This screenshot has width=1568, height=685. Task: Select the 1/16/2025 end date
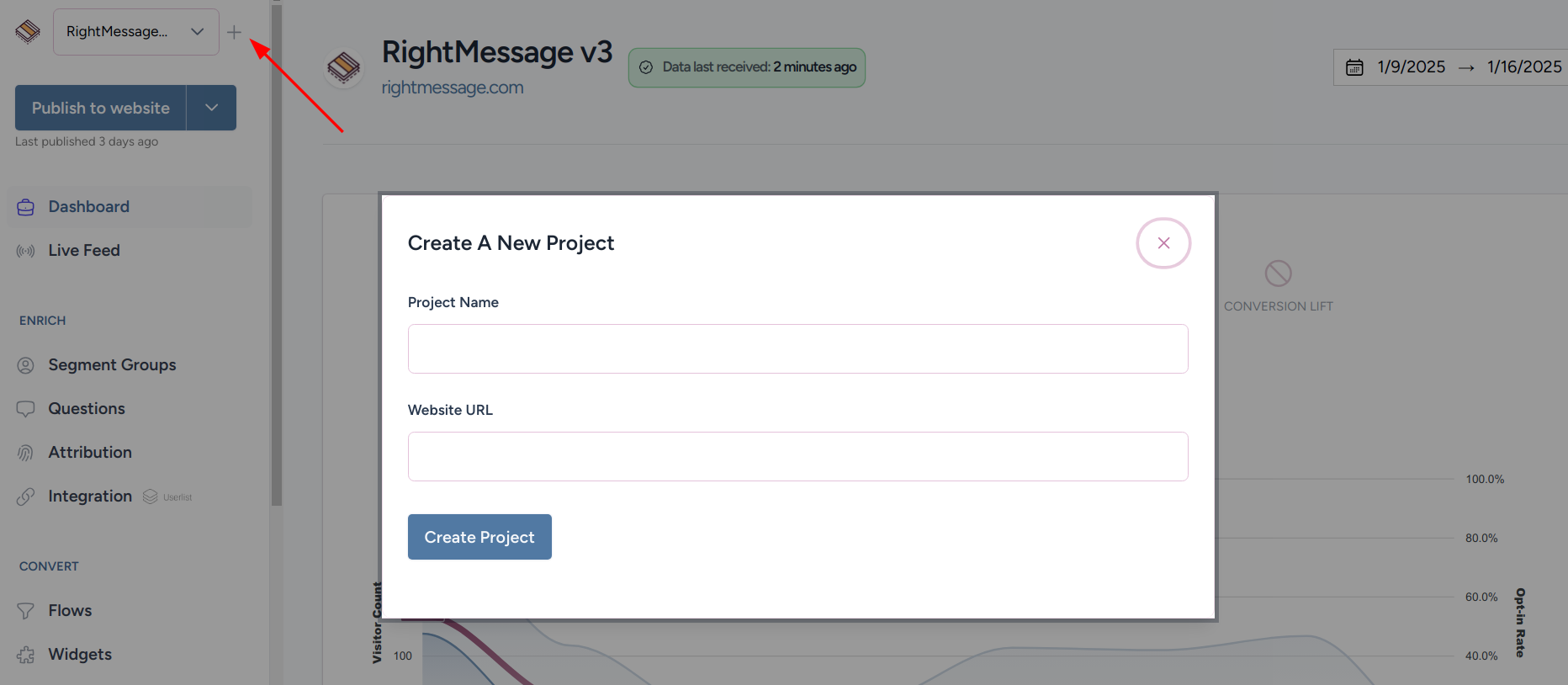pyautogui.click(x=1524, y=67)
